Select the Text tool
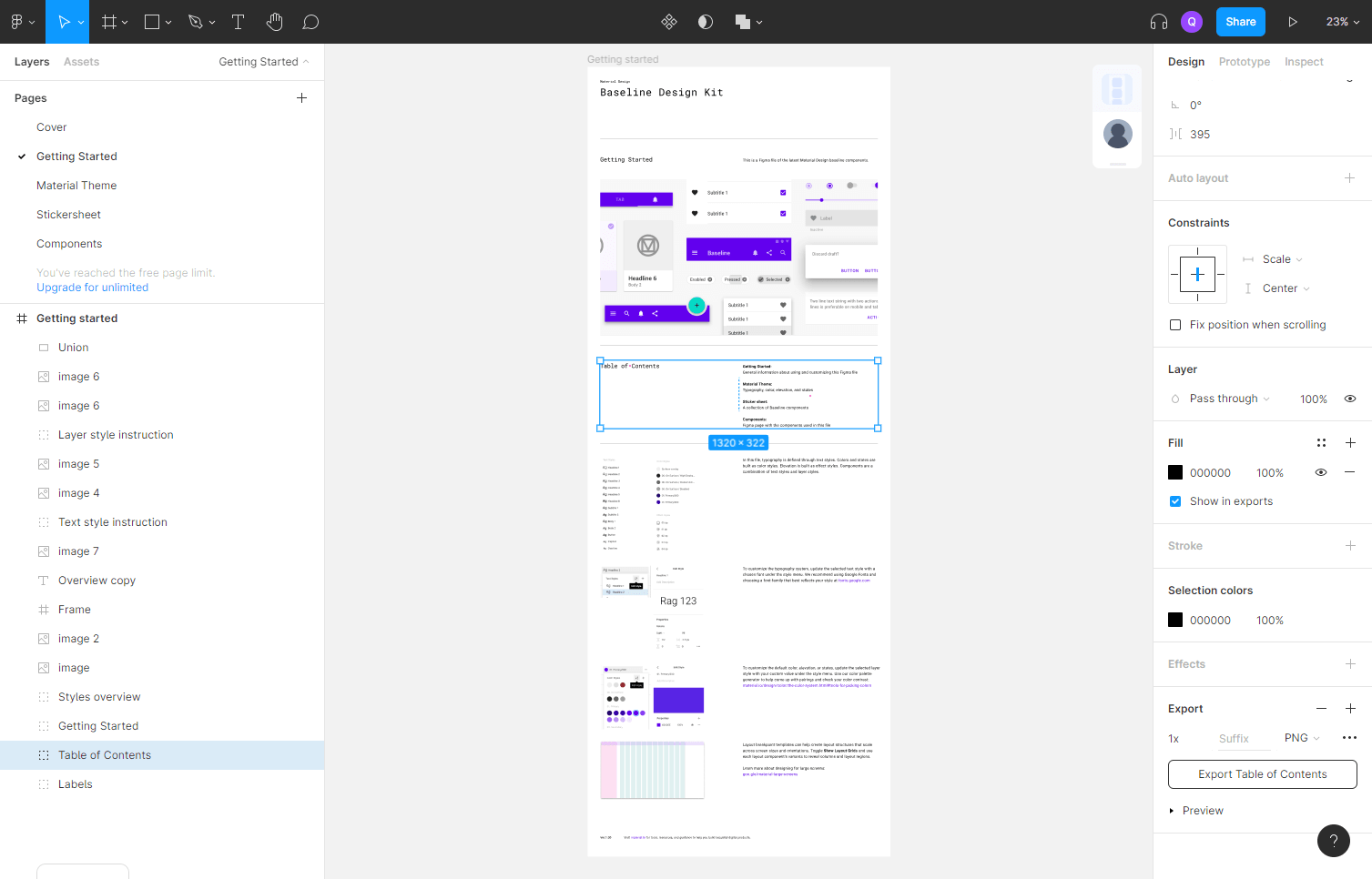This screenshot has height=879, width=1372. click(x=239, y=22)
